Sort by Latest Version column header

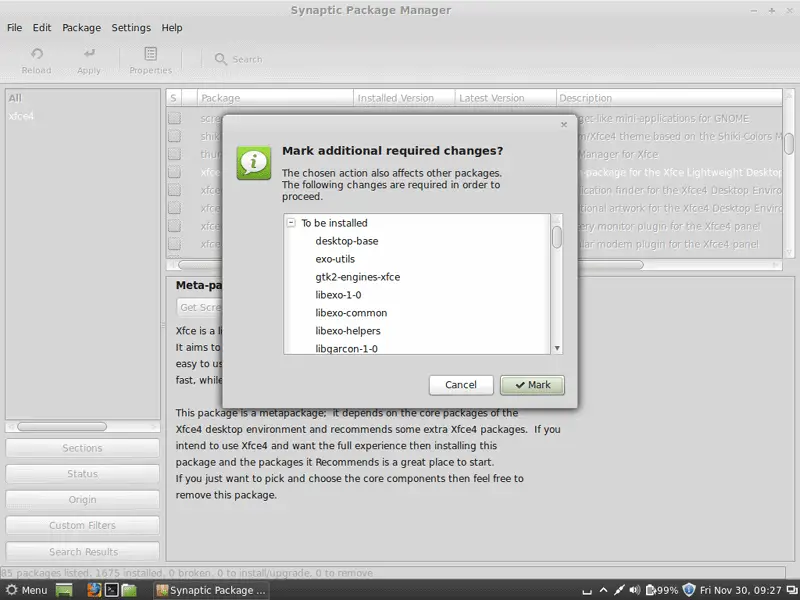[506, 98]
